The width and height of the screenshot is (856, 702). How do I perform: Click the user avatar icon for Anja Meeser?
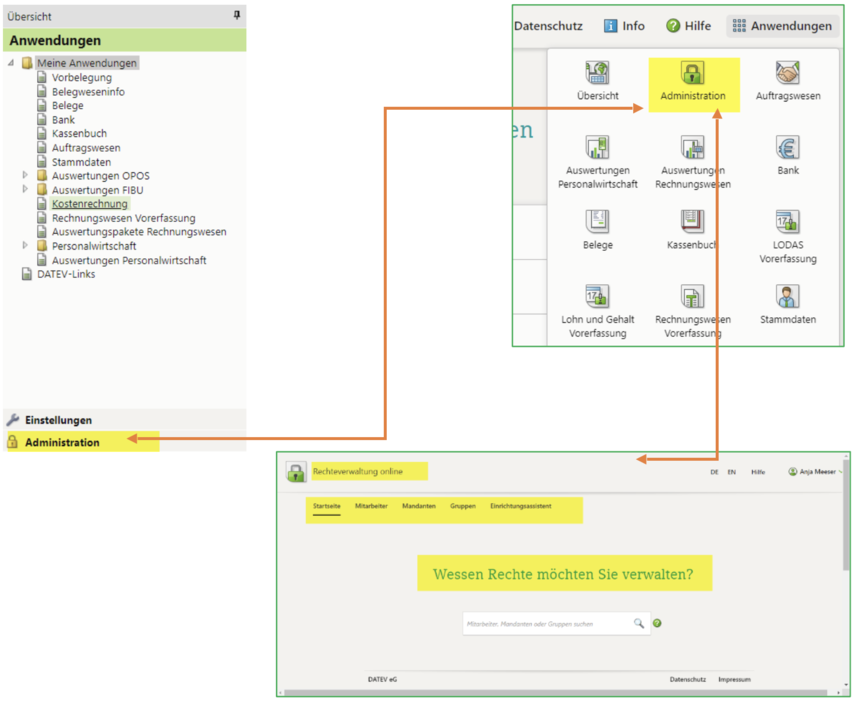(x=793, y=472)
